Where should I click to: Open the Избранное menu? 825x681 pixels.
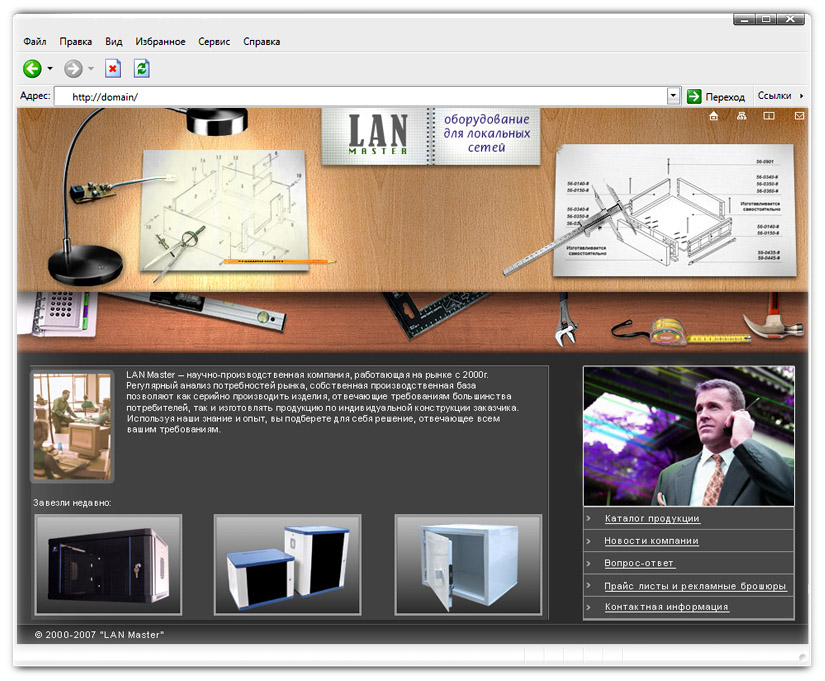(x=161, y=42)
